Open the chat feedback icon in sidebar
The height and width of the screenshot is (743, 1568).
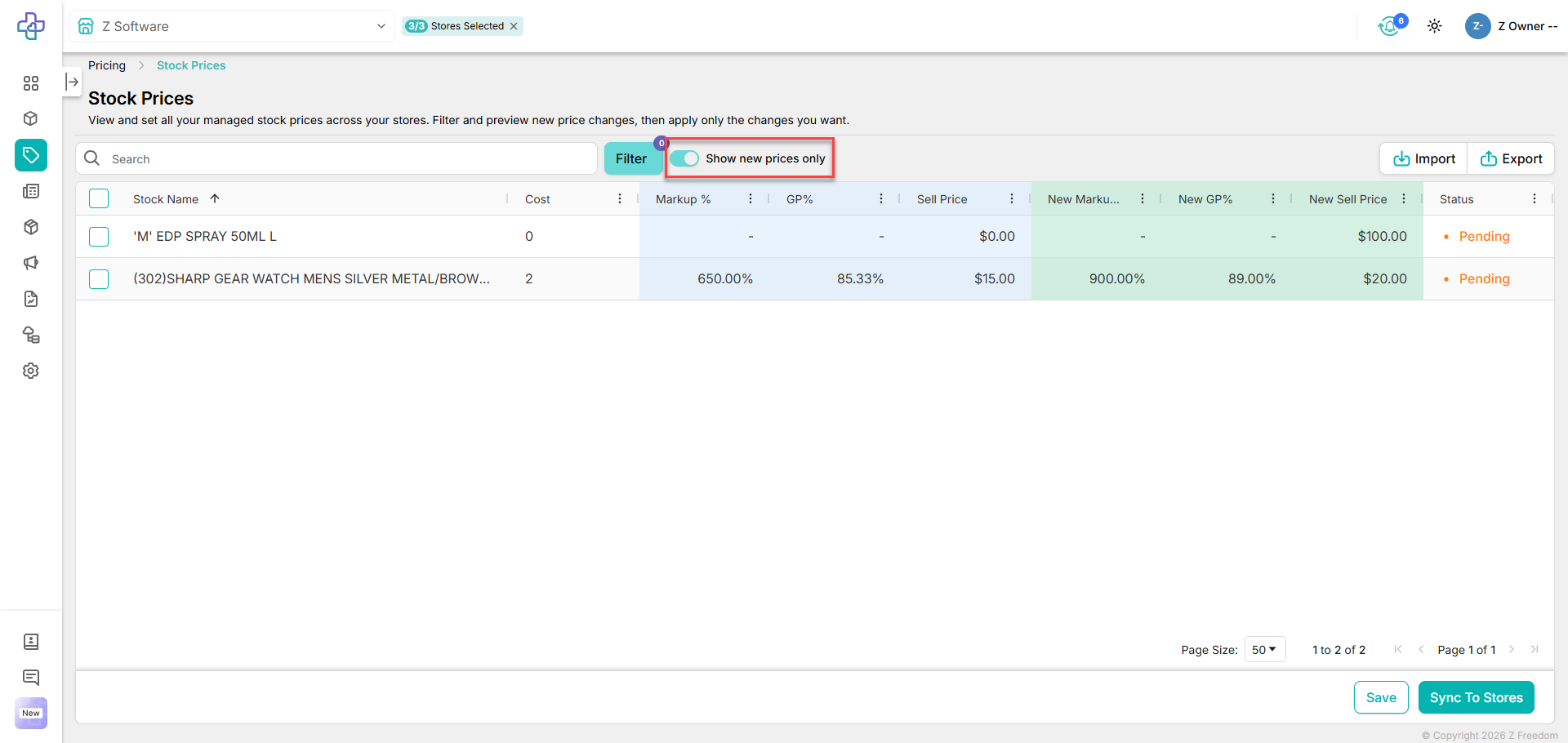click(x=31, y=677)
